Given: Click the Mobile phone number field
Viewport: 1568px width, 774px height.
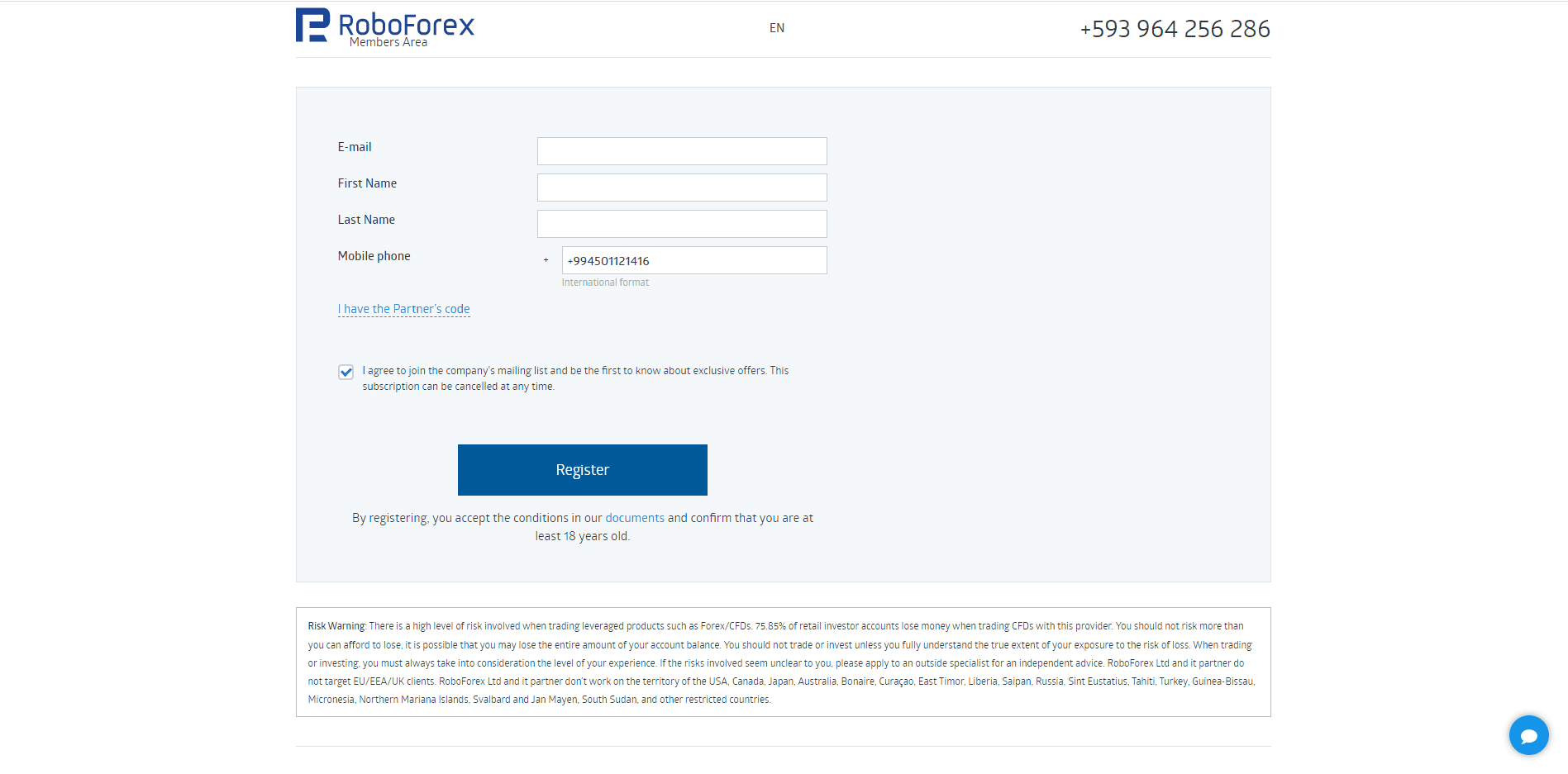Looking at the screenshot, I should (694, 260).
